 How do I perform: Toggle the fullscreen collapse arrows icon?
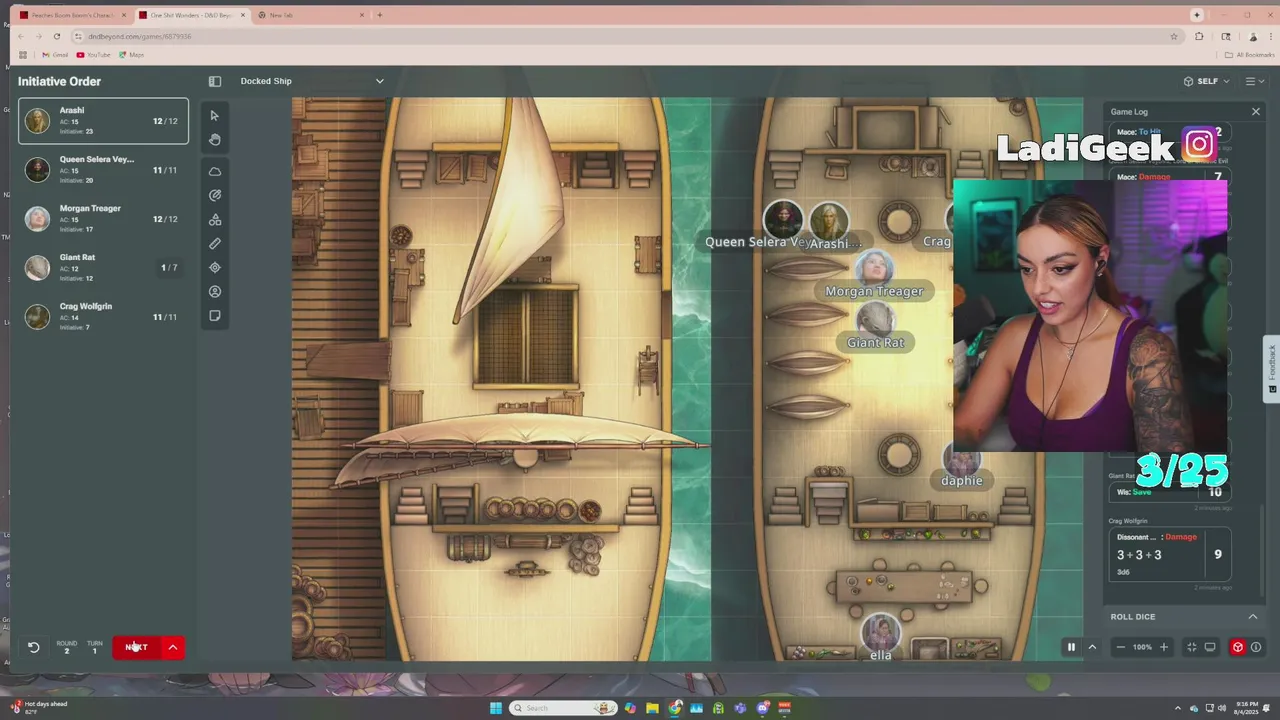click(1191, 647)
